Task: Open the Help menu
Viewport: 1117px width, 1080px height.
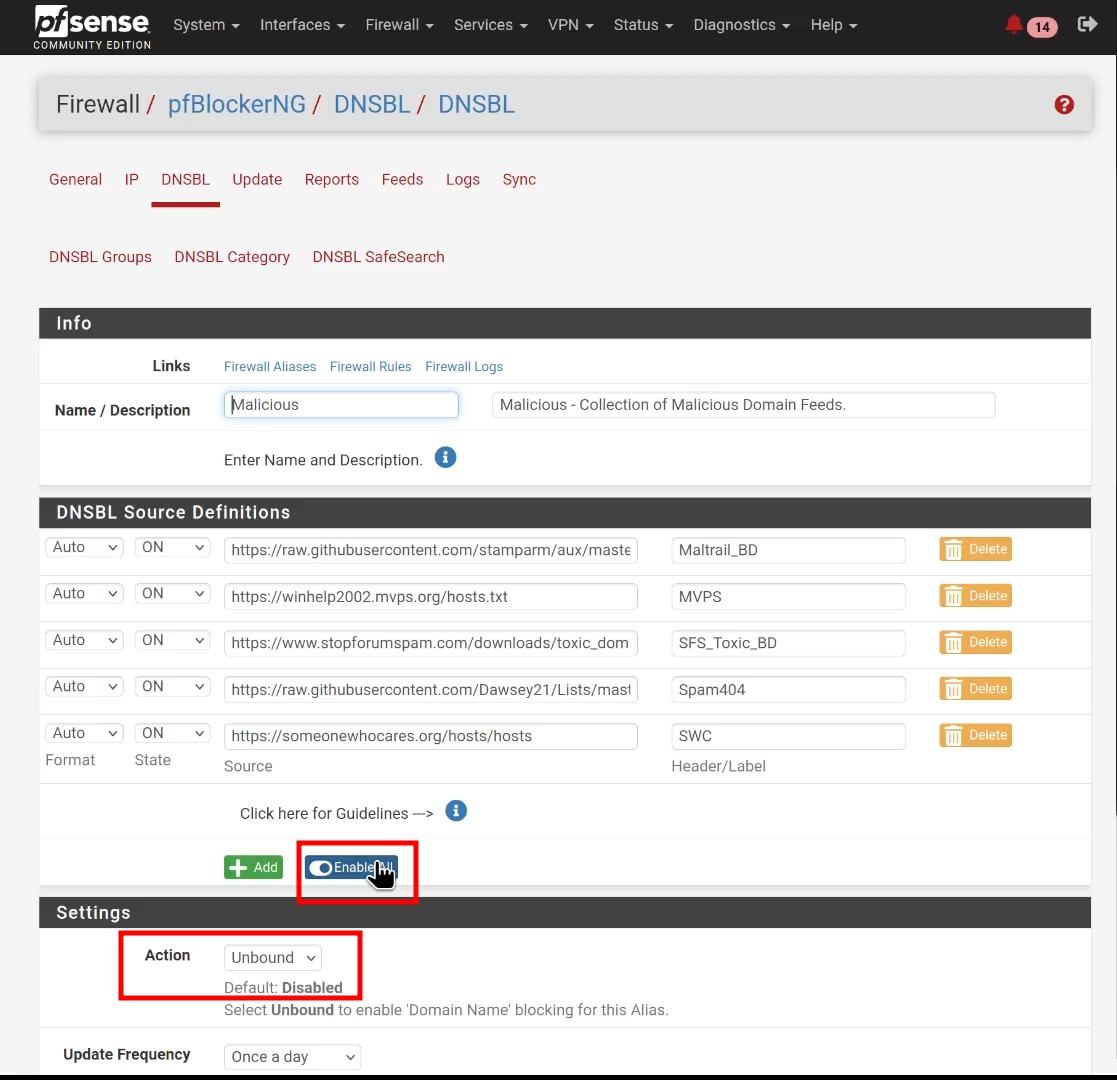Action: click(x=833, y=25)
